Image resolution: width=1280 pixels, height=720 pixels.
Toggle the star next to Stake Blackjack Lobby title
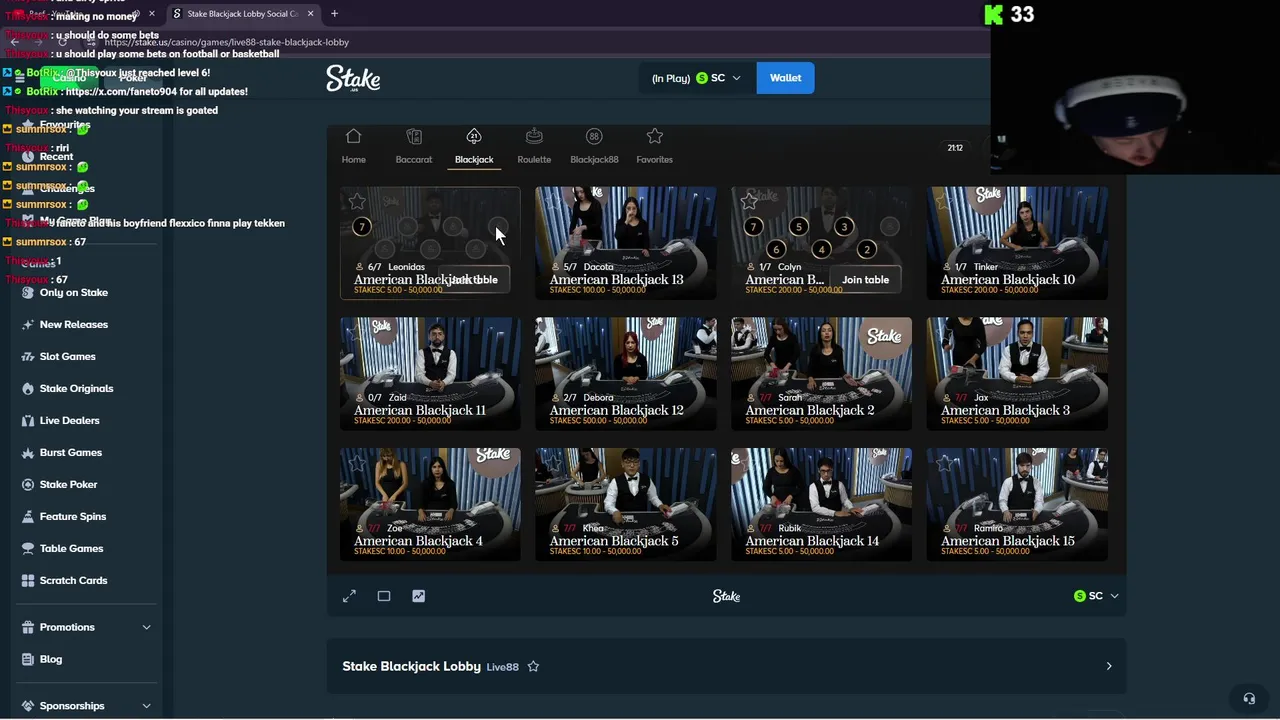coord(533,666)
